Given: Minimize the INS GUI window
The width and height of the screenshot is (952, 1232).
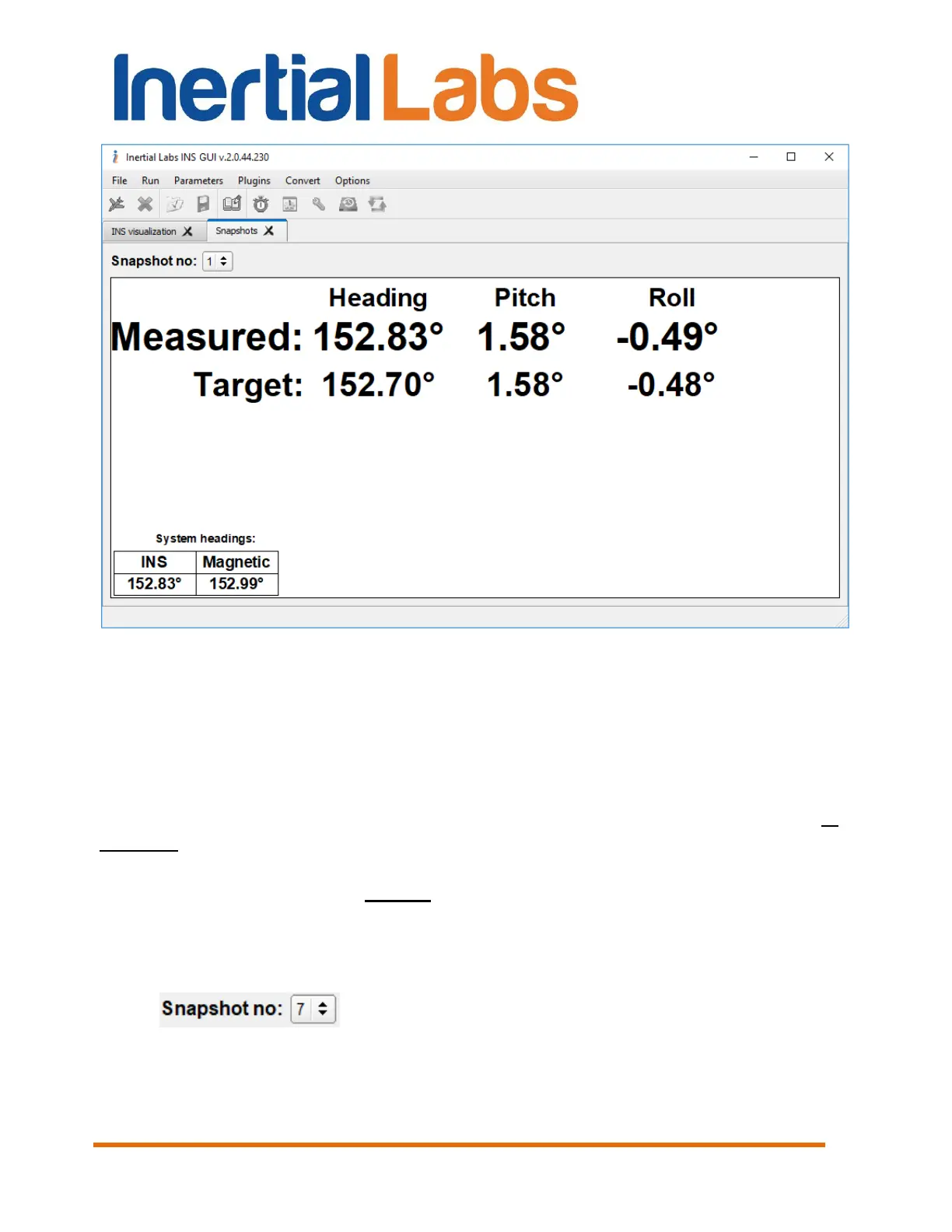Looking at the screenshot, I should click(x=754, y=157).
